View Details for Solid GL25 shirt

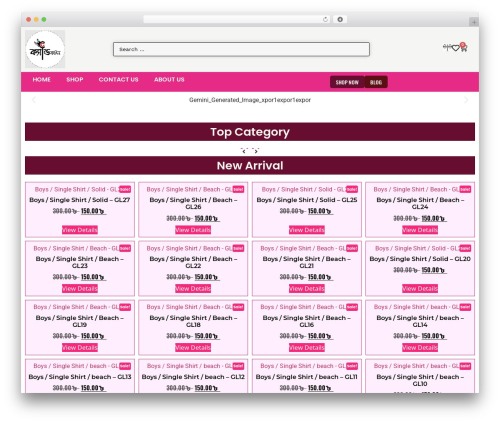click(307, 230)
